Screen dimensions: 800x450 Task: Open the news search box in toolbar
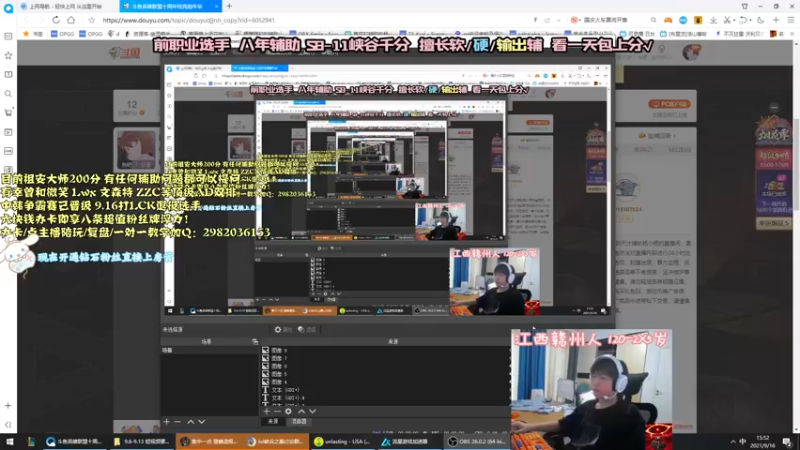click(x=607, y=20)
